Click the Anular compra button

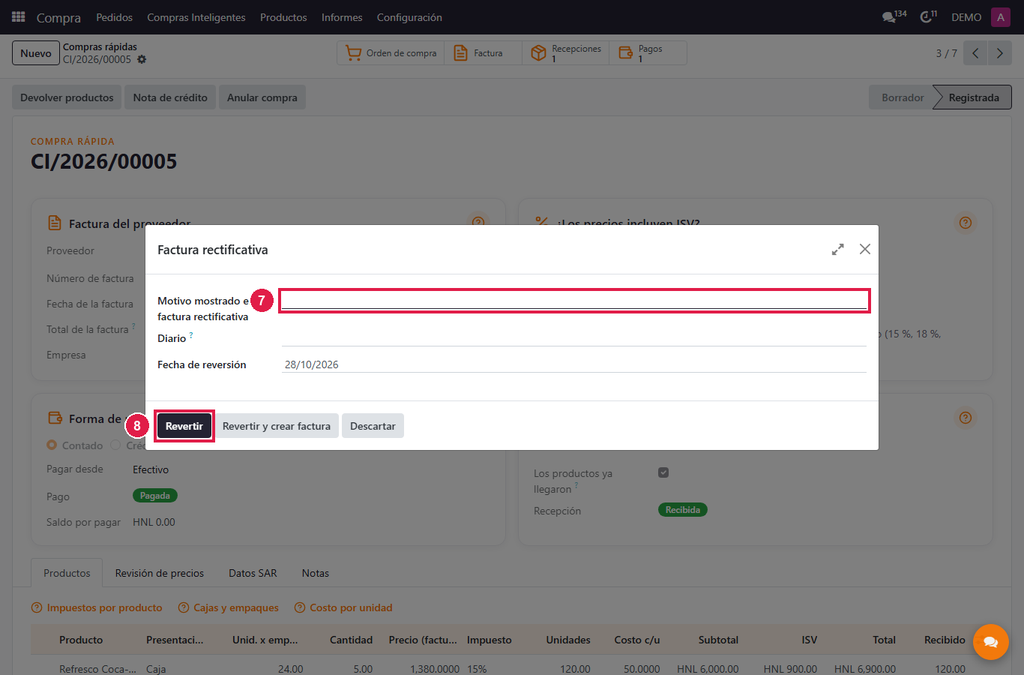tap(262, 97)
